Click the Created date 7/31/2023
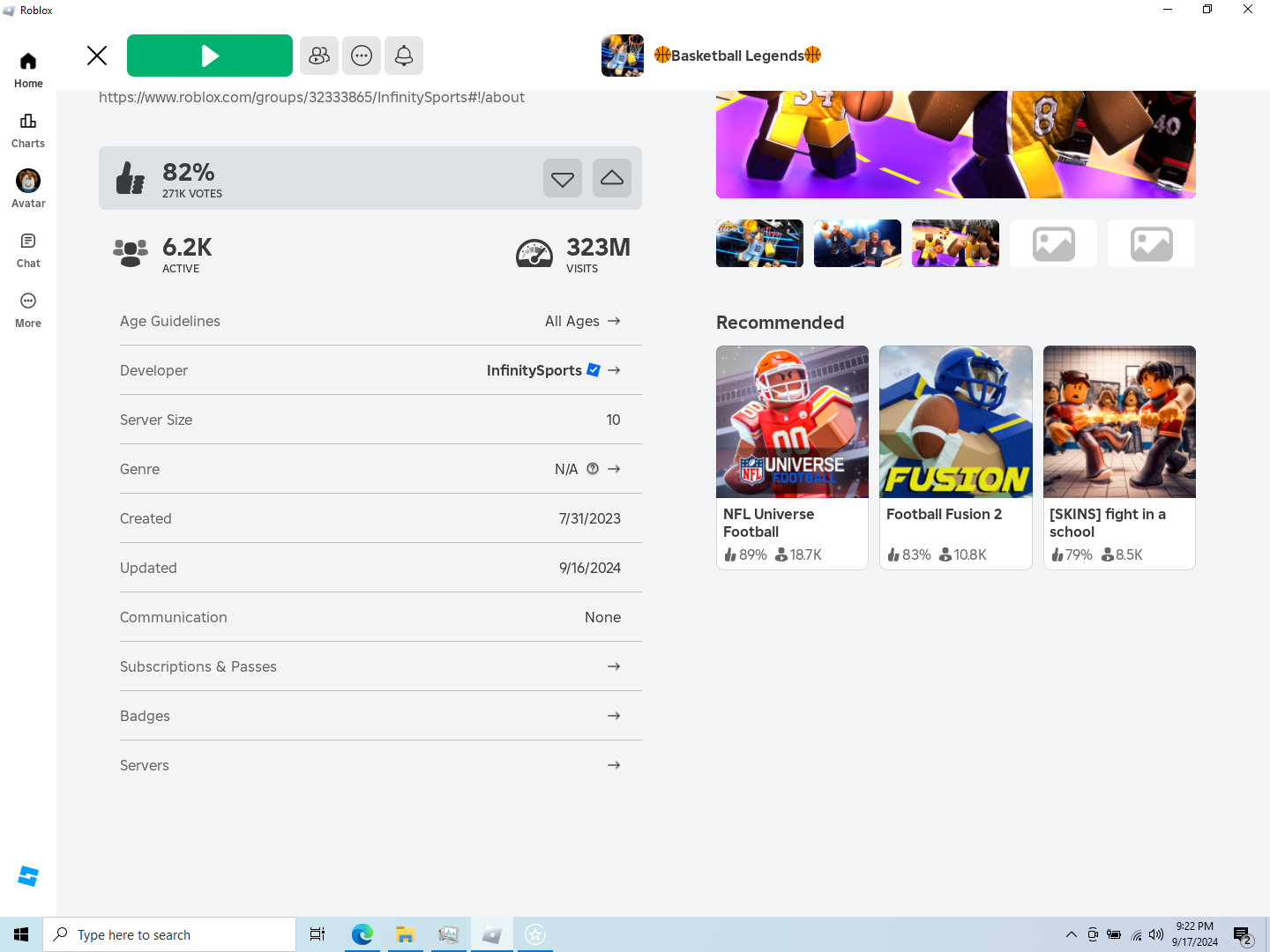The height and width of the screenshot is (952, 1270). click(590, 518)
